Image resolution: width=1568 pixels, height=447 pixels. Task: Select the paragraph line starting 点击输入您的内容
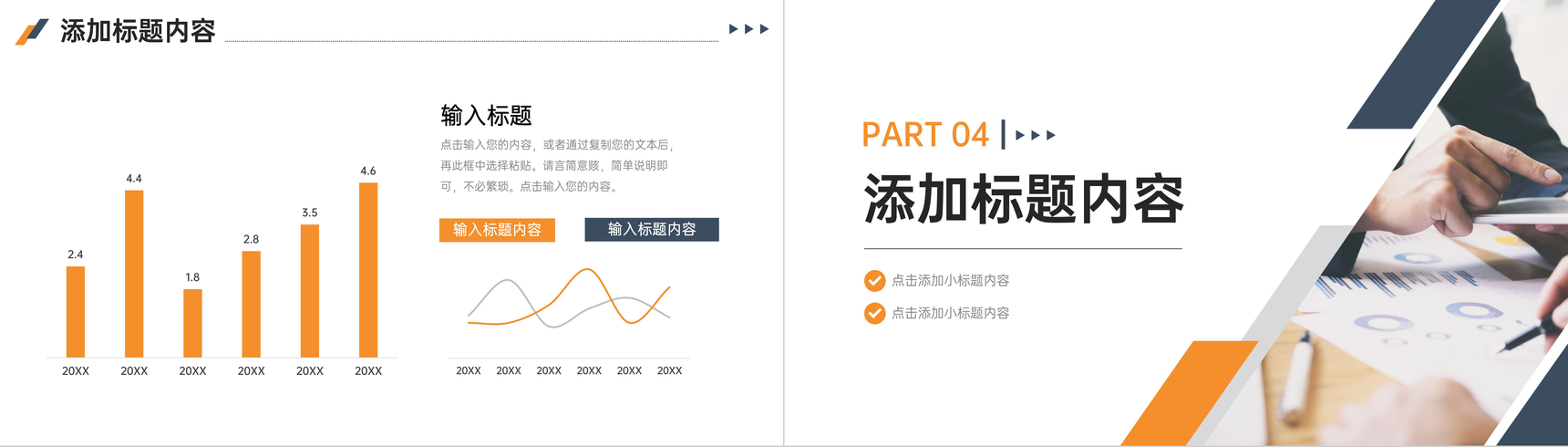(556, 145)
